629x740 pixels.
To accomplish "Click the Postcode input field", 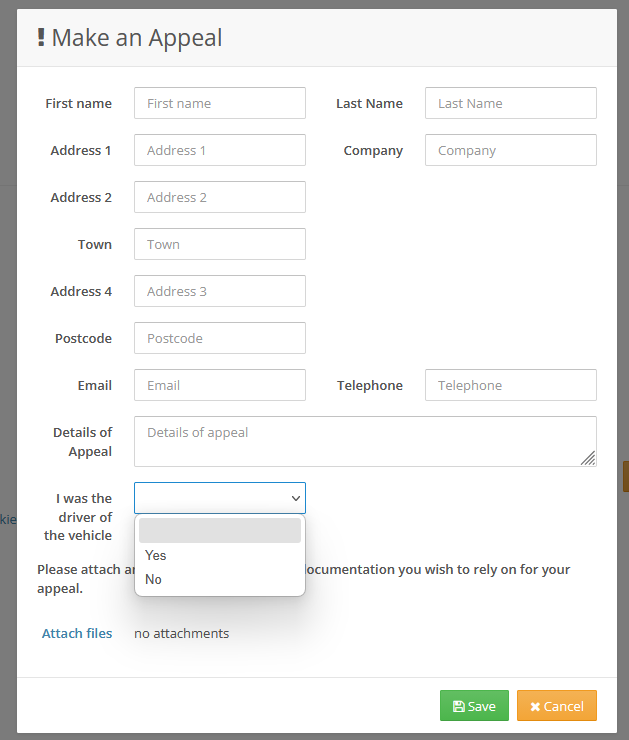I will [x=220, y=338].
